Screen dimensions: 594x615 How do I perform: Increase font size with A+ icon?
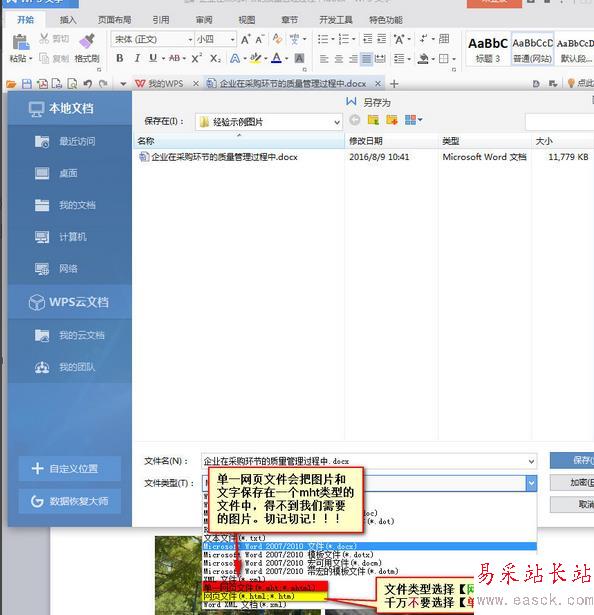pos(245,39)
